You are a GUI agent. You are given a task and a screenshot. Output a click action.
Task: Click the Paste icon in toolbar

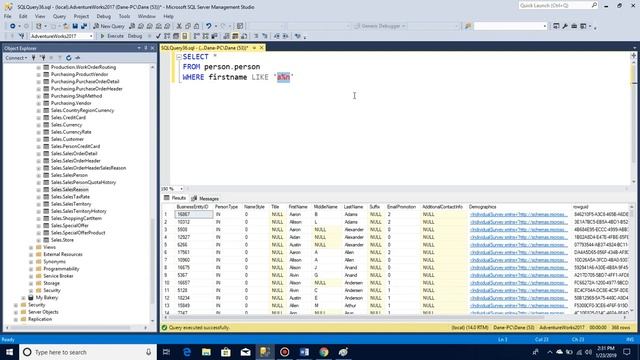196,26
